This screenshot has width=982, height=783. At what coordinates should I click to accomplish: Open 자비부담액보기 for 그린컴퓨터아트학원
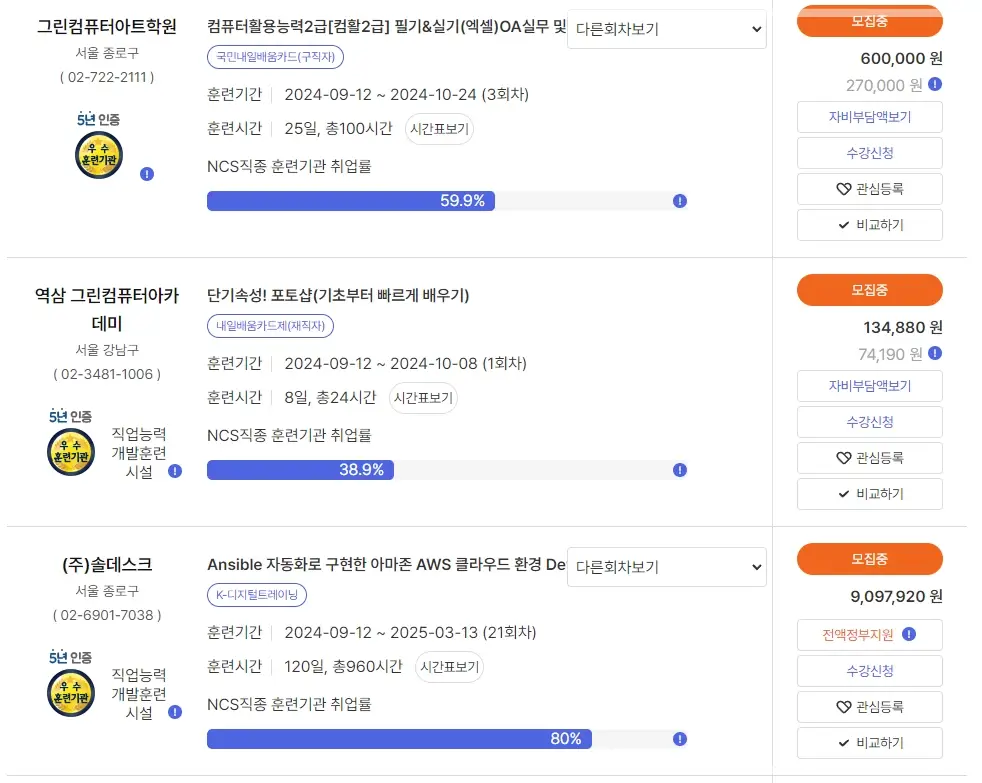pyautogui.click(x=869, y=117)
